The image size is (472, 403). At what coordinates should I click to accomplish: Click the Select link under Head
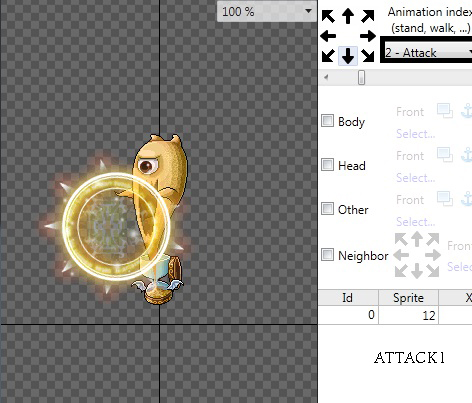pyautogui.click(x=415, y=178)
